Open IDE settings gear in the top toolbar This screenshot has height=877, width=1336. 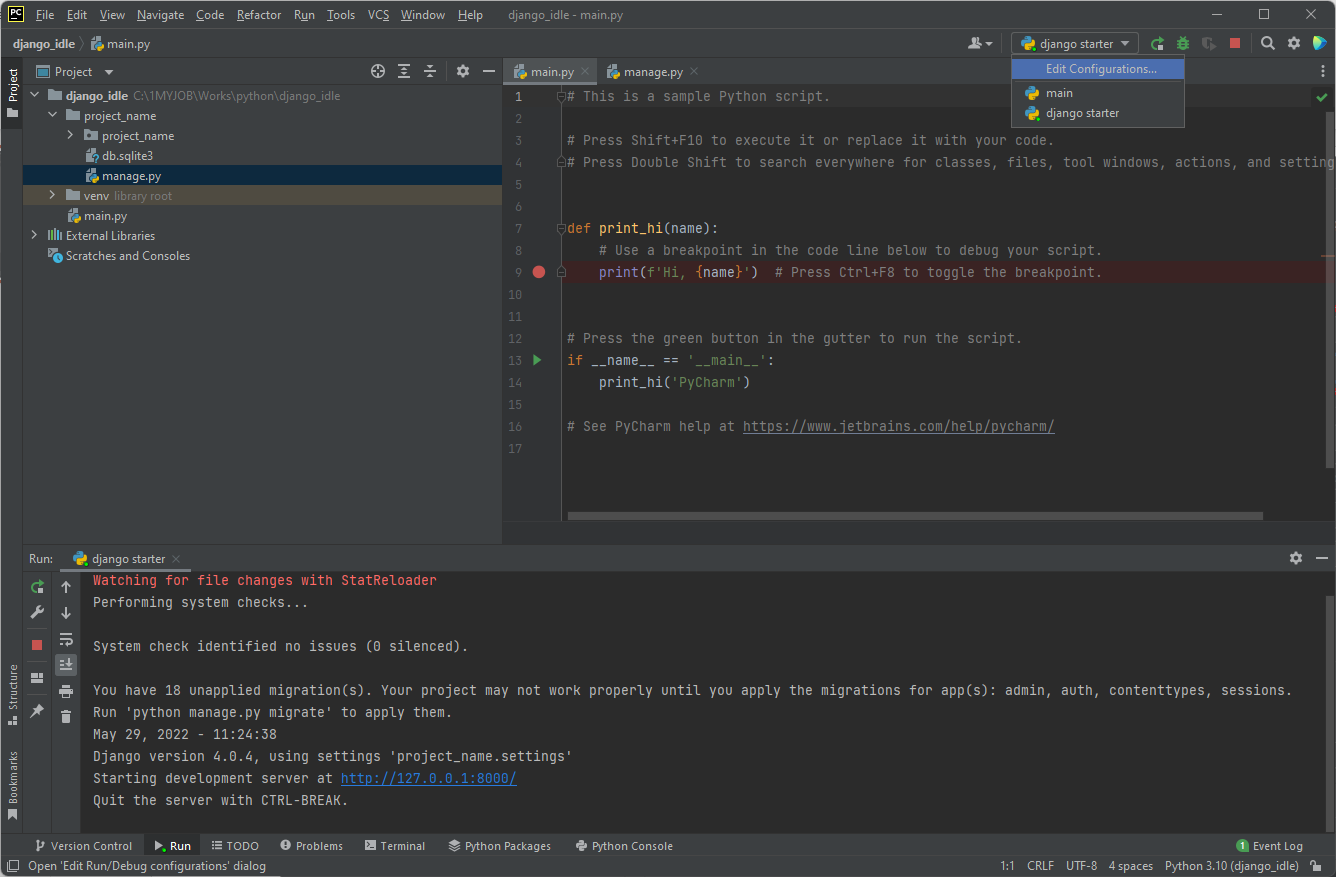pos(1294,44)
